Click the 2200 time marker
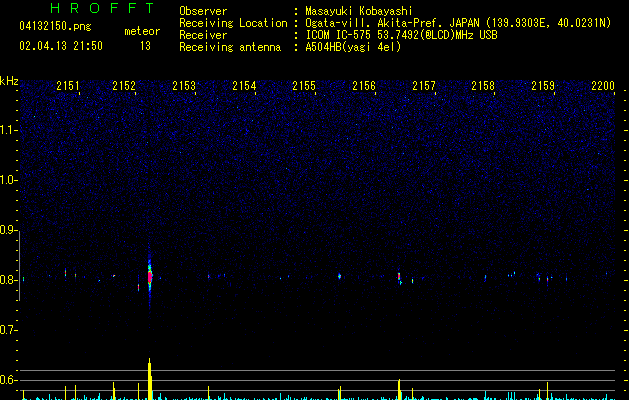The image size is (629, 400). (603, 86)
